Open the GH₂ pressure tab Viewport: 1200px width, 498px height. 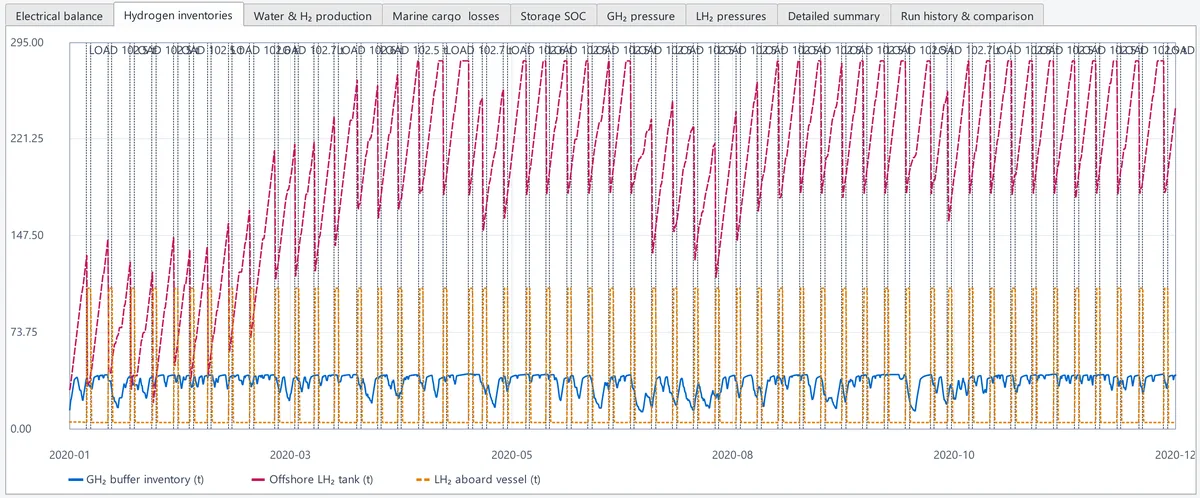tap(641, 16)
